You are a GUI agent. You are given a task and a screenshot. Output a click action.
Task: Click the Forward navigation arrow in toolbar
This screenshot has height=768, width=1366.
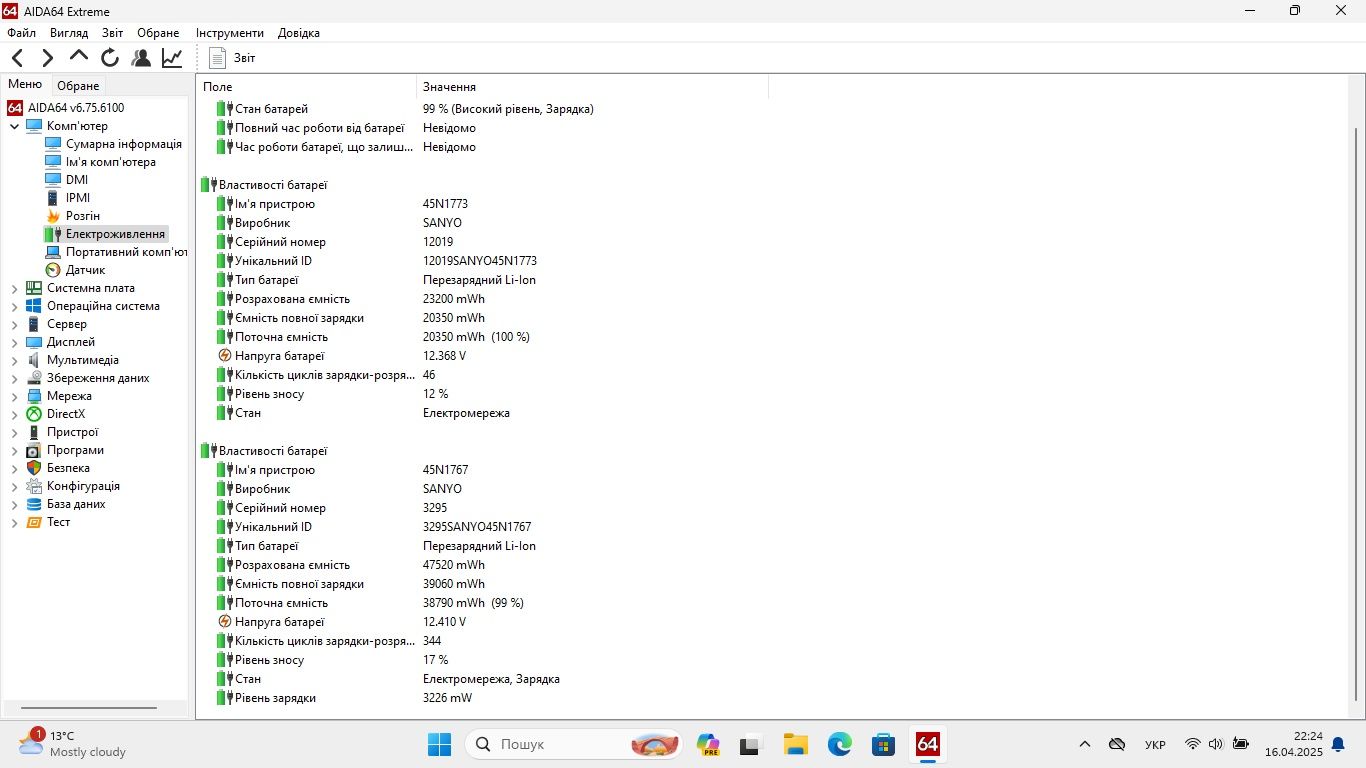pyautogui.click(x=48, y=58)
